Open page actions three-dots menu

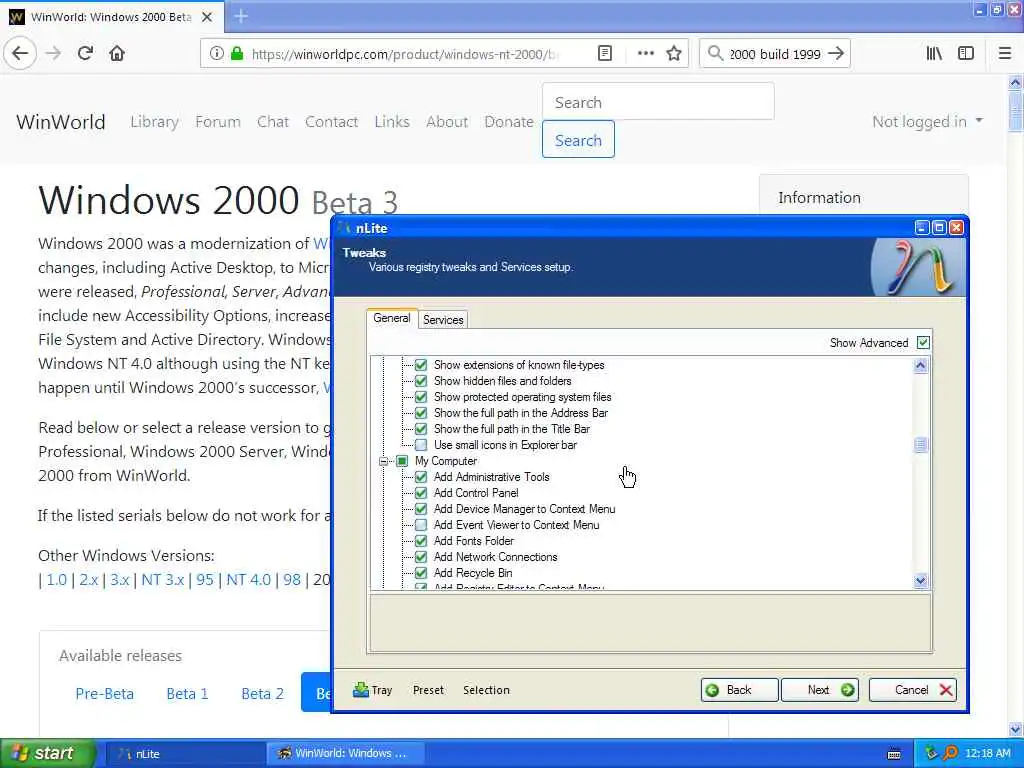pyautogui.click(x=645, y=54)
